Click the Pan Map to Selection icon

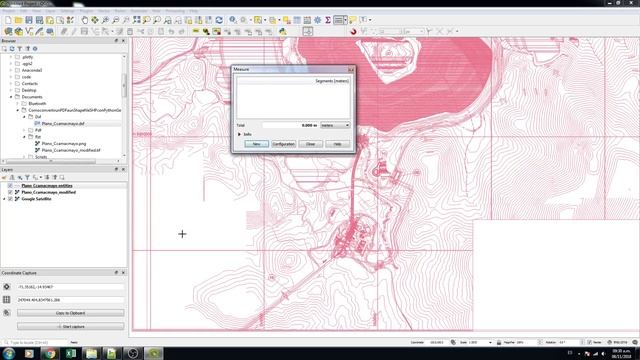coord(95,20)
